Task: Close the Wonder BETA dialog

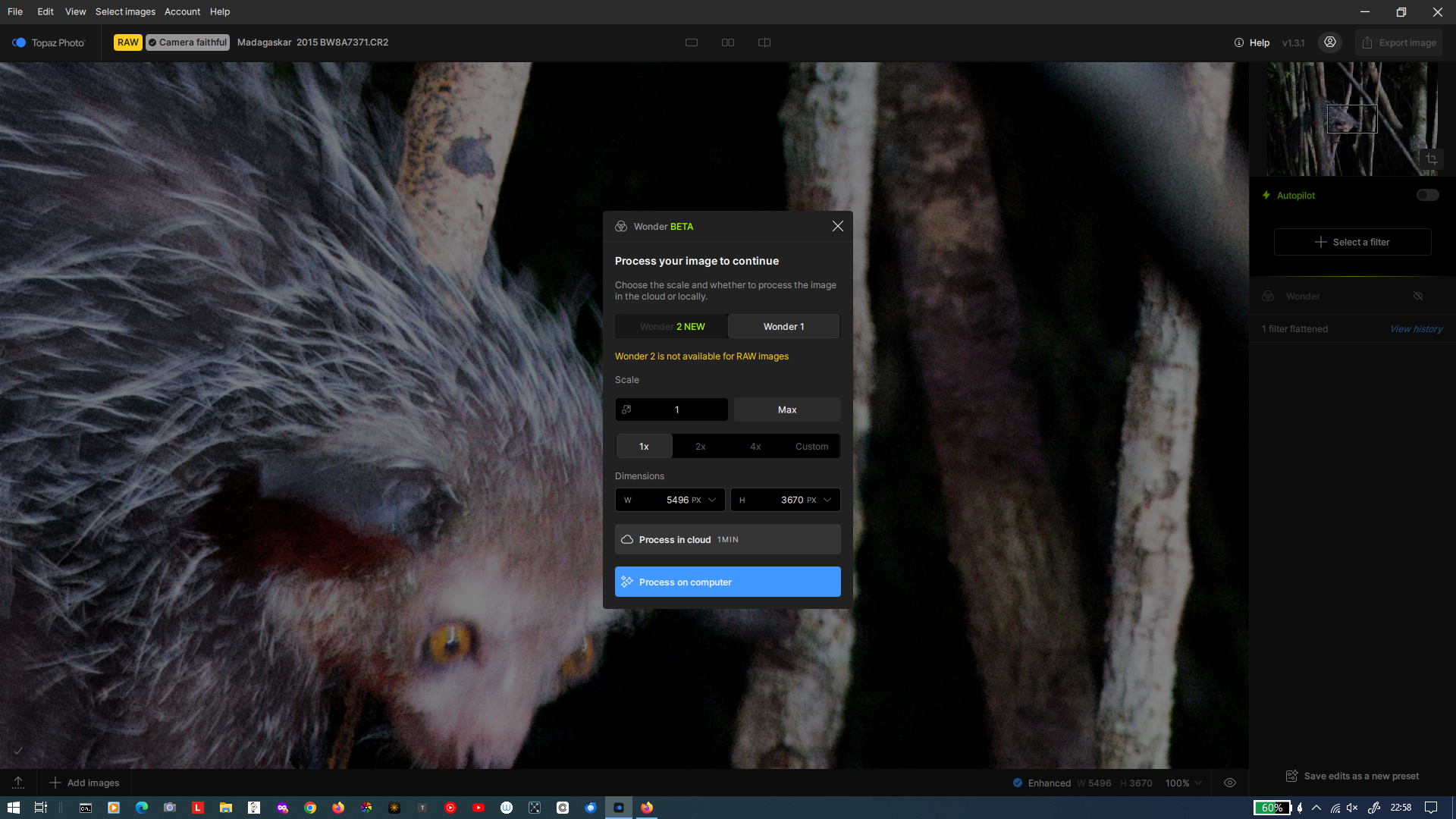Action: [x=837, y=226]
